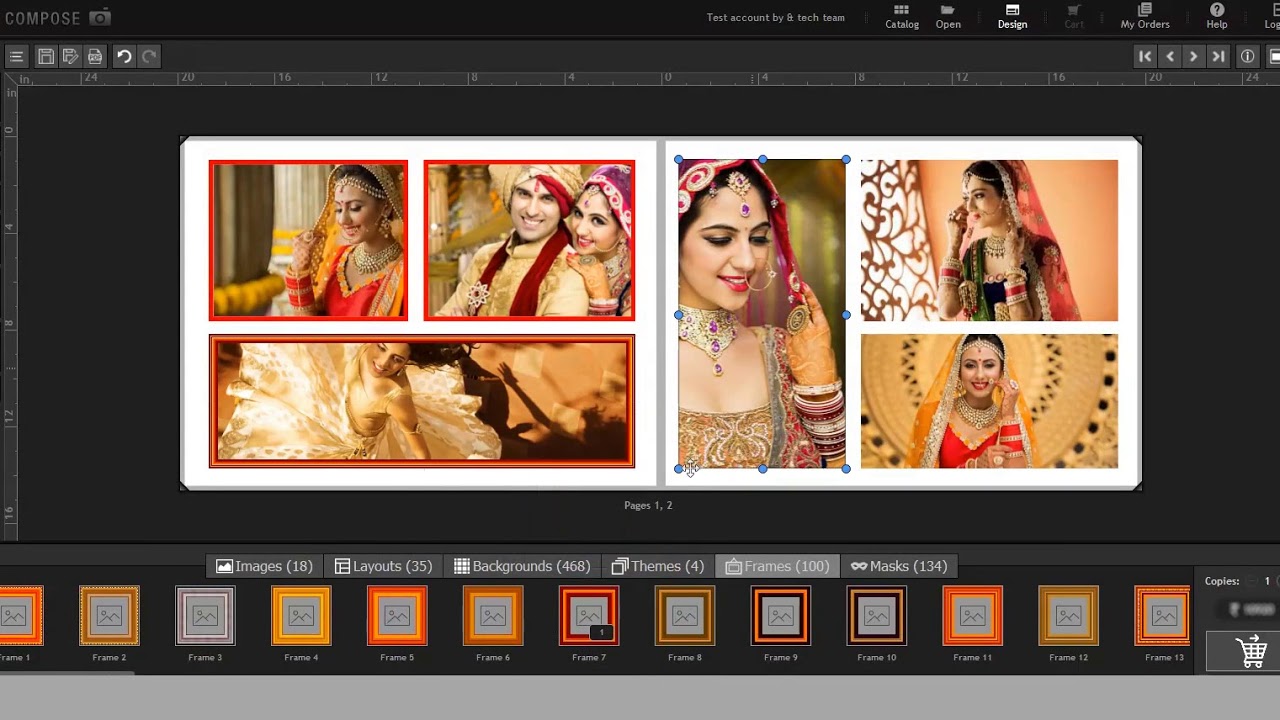Viewport: 1280px width, 720px height.
Task: Open the Cart section
Action: pos(1074,17)
